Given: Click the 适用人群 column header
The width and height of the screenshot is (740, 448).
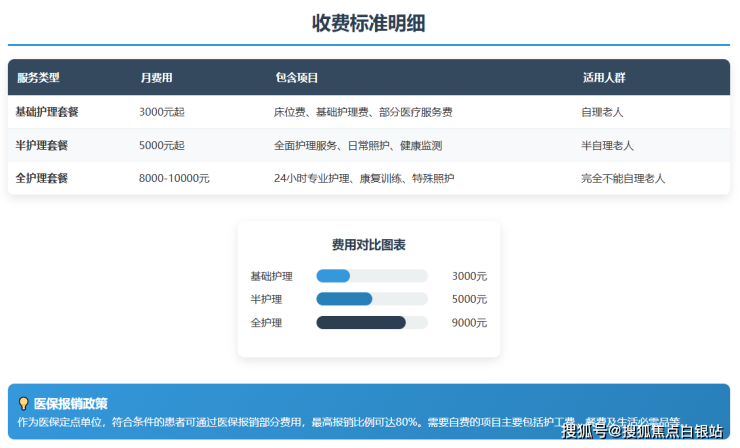Looking at the screenshot, I should (x=603, y=78).
